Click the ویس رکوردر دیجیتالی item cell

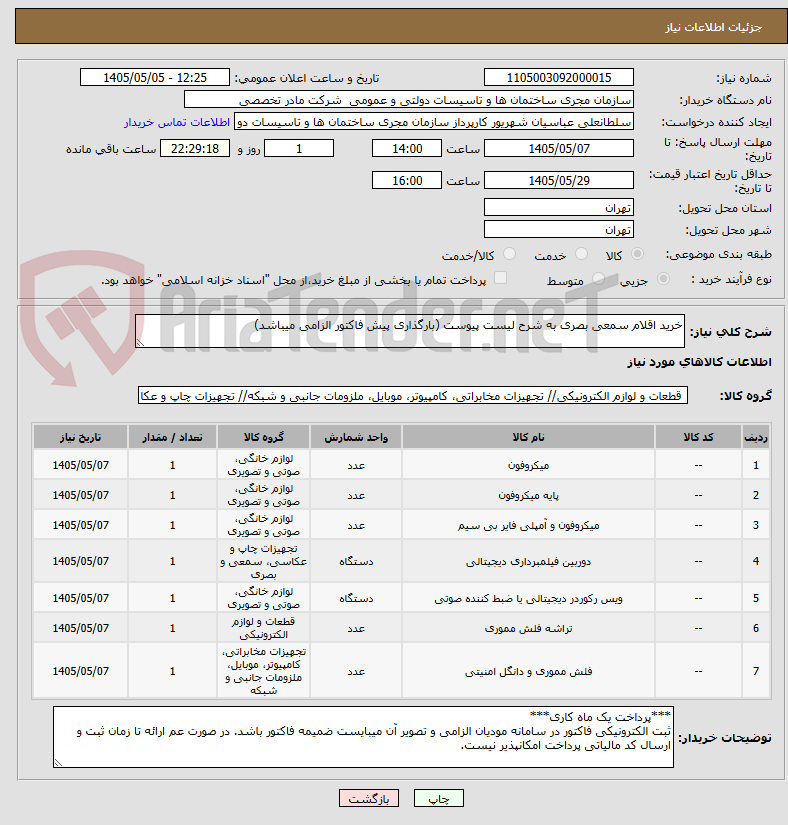[528, 598]
